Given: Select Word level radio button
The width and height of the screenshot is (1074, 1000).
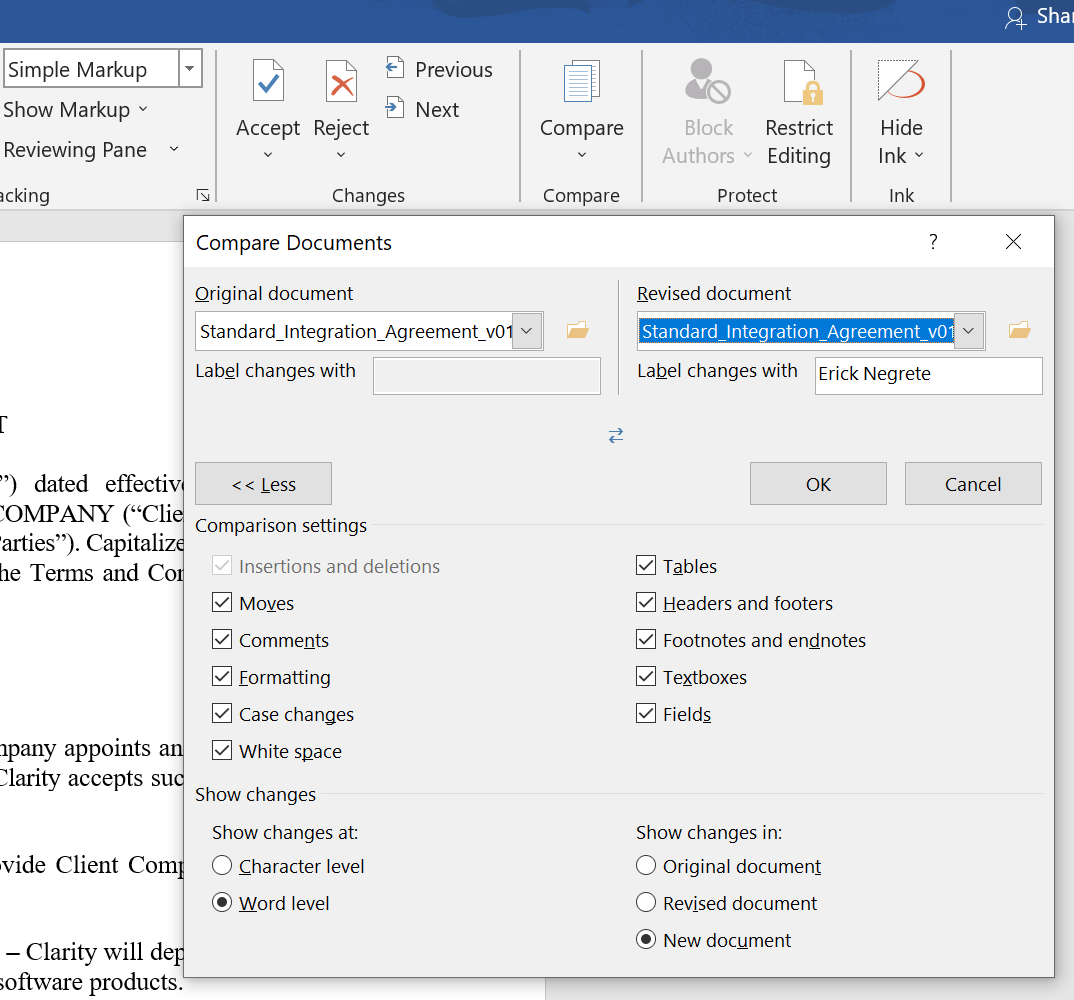Looking at the screenshot, I should coord(222,903).
